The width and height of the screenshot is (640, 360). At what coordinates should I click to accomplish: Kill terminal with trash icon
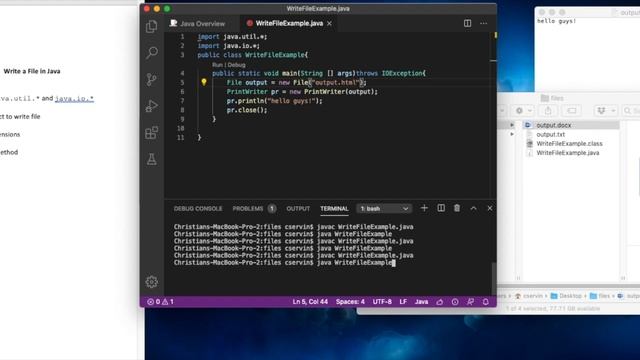[457, 208]
